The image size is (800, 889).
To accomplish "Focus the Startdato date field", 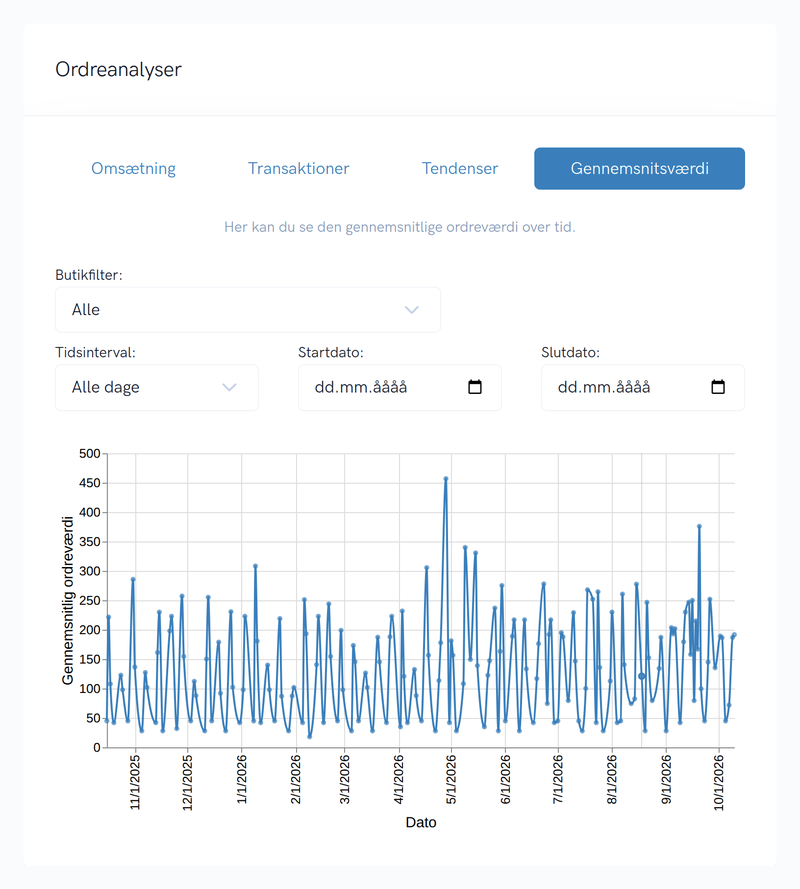I will (400, 387).
